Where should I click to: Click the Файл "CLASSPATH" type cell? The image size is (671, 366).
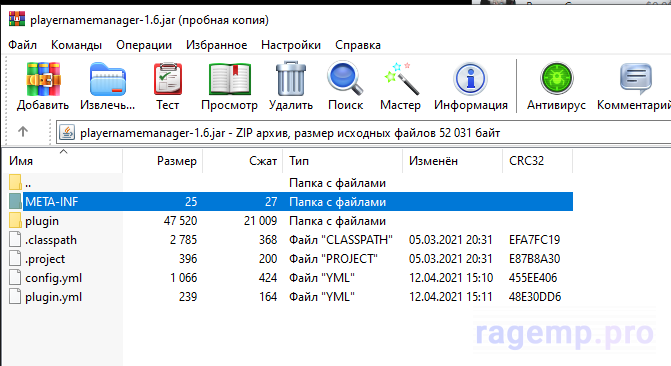coord(341,240)
